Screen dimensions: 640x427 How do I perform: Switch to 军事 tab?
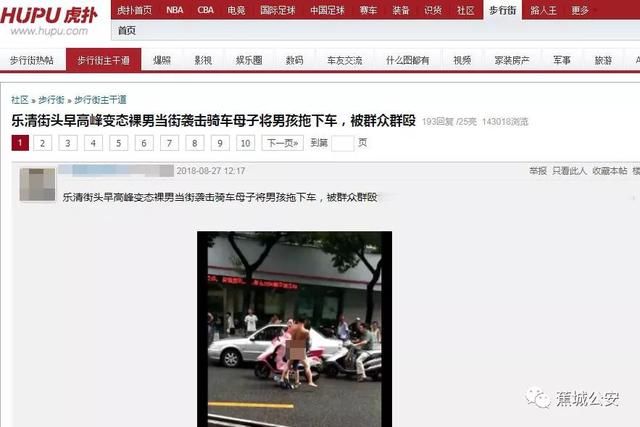coord(562,60)
